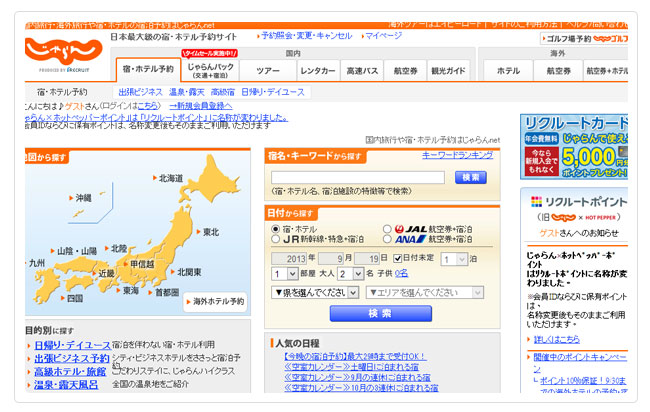Image resolution: width=650 pixels, height=412 pixels.
Task: Open the ゴルフ場予約 golf booking banner
Action: tap(584, 39)
